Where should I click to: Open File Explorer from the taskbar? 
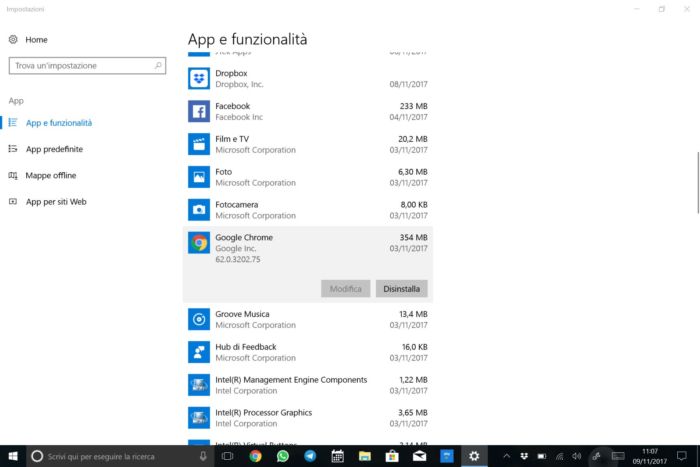click(x=365, y=456)
